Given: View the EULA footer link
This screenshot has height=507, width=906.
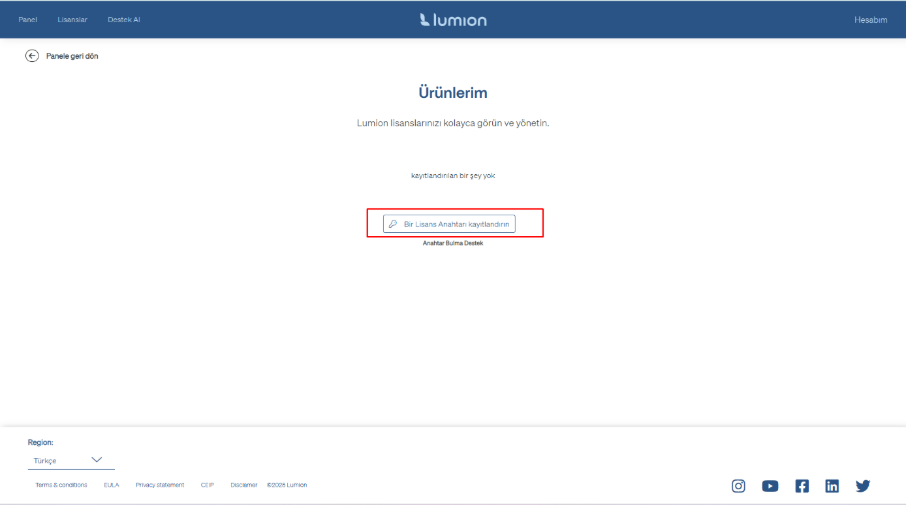Looking at the screenshot, I should click(111, 485).
